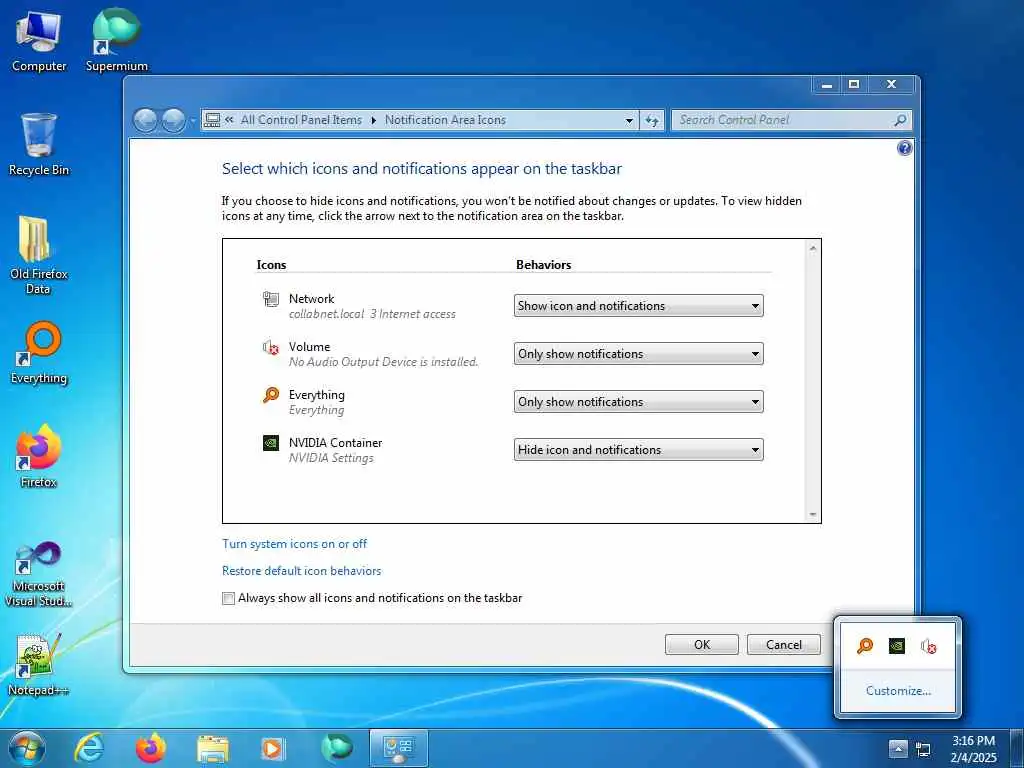Click the NVIDIA icon in the tray overflow popup

897,647
